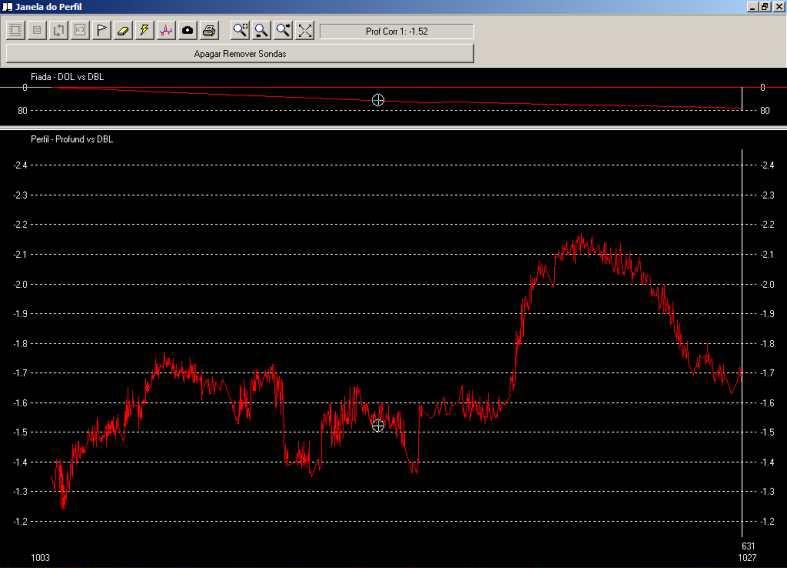This screenshot has height=568, width=787.
Task: Click the camera snapshot icon
Action: pyautogui.click(x=188, y=31)
